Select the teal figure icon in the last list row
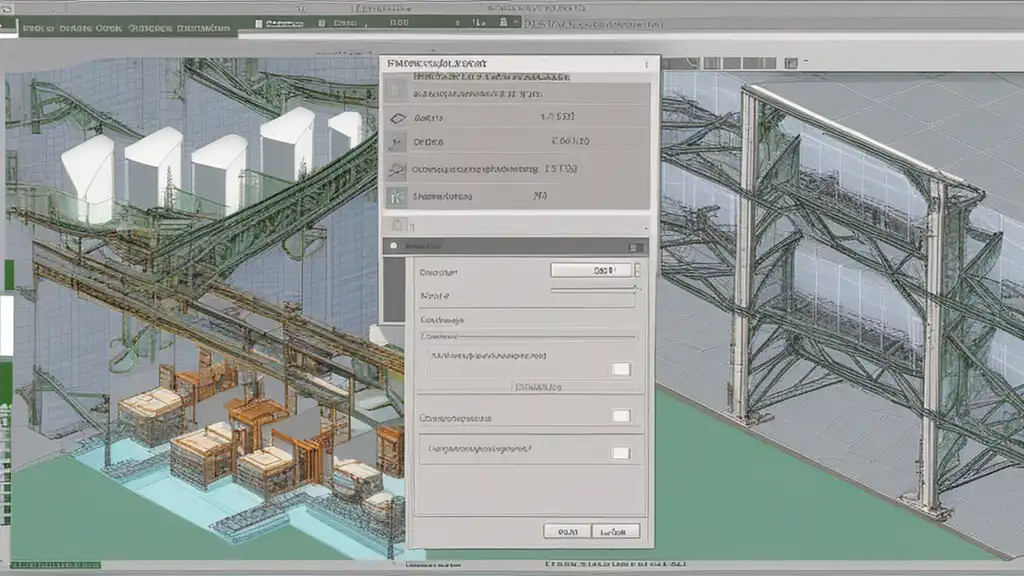 click(397, 196)
